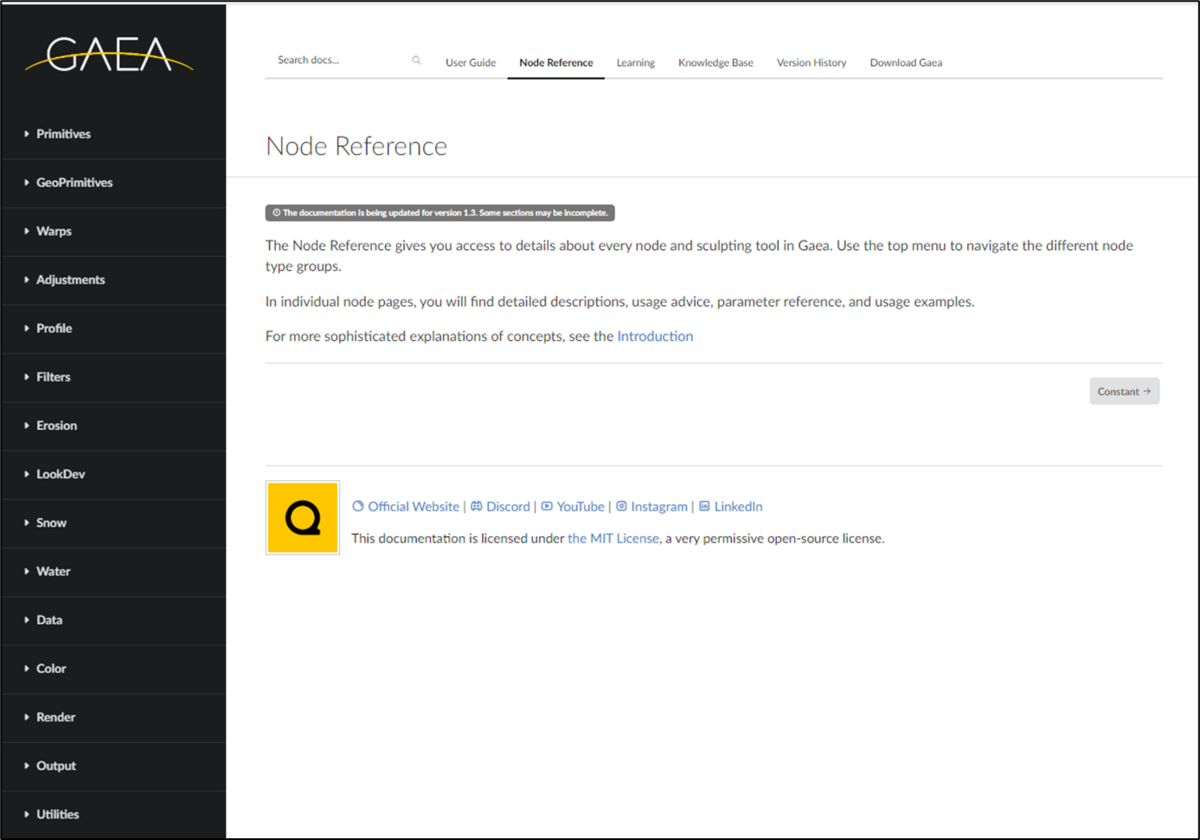Expand the Data section
The height and width of the screenshot is (840, 1200).
[113, 620]
